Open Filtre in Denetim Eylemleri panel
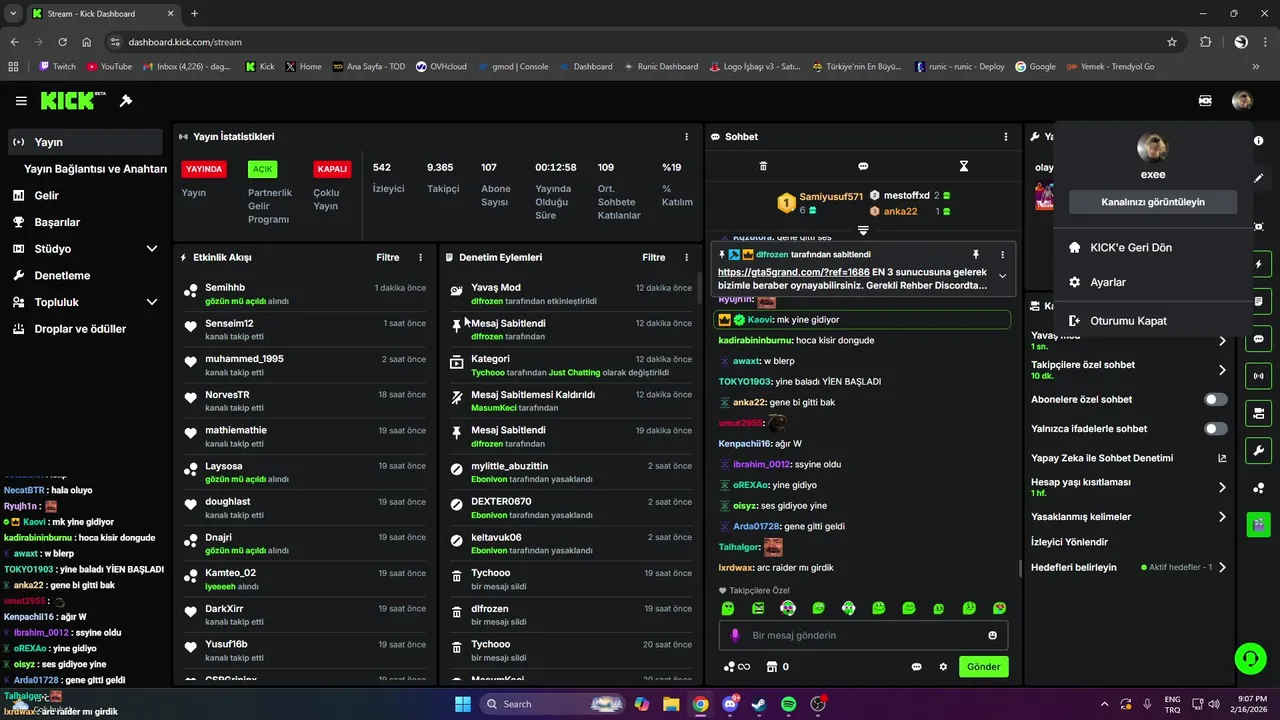The width and height of the screenshot is (1280, 720). point(654,257)
